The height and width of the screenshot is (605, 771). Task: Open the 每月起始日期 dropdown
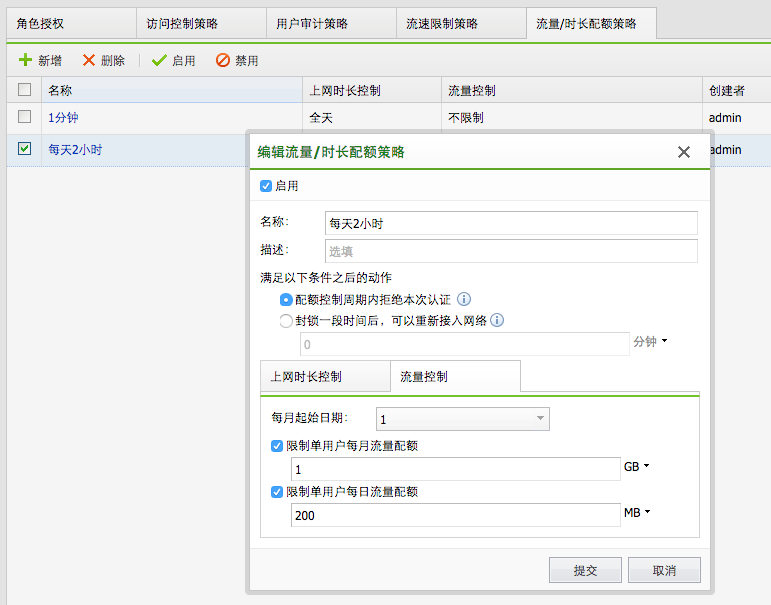click(462, 419)
